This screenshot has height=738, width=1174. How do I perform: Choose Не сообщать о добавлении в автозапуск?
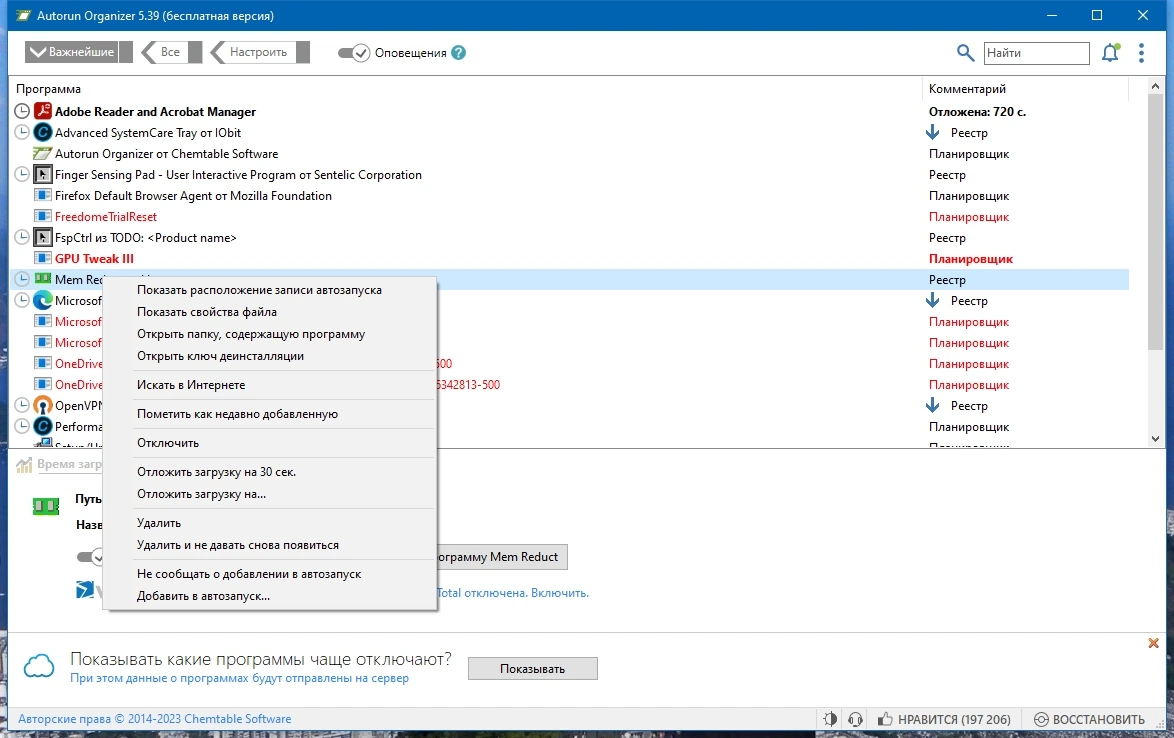point(249,574)
